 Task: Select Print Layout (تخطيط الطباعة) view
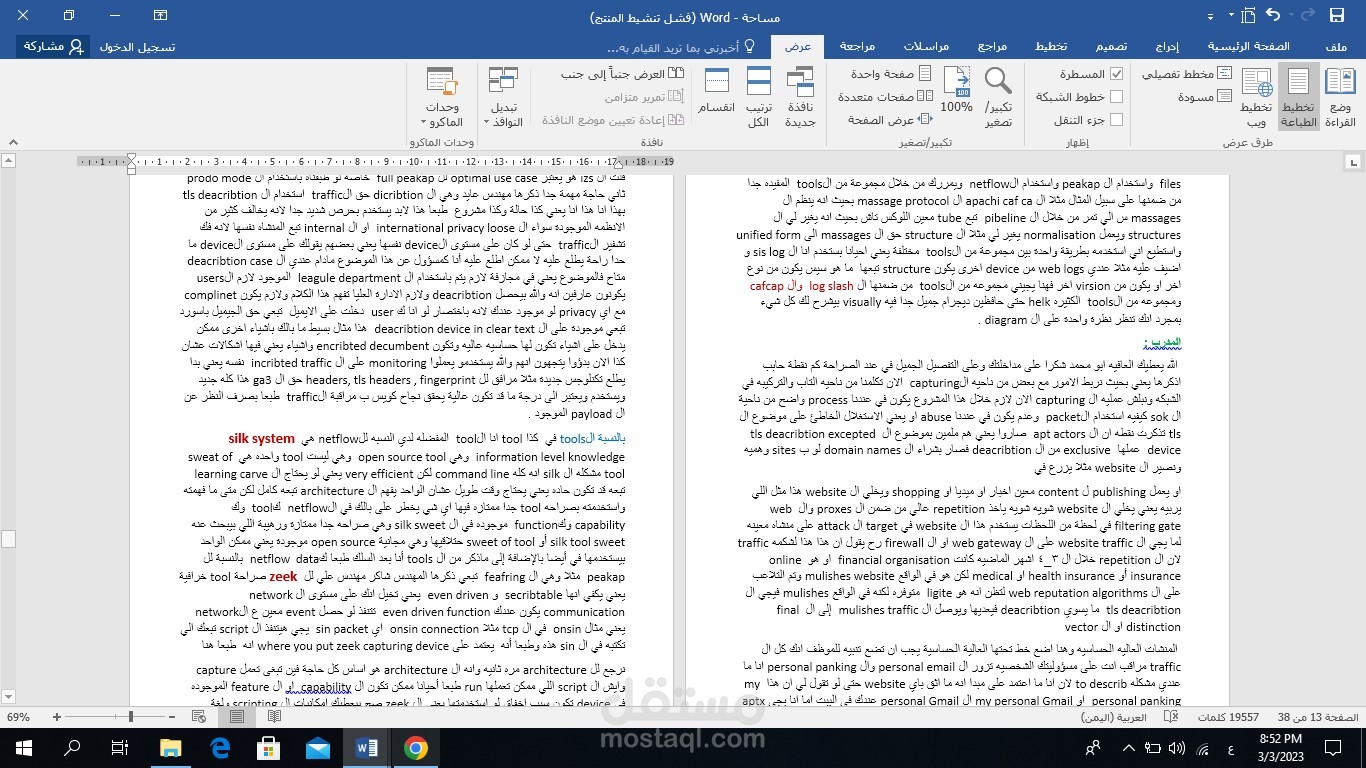point(1298,96)
